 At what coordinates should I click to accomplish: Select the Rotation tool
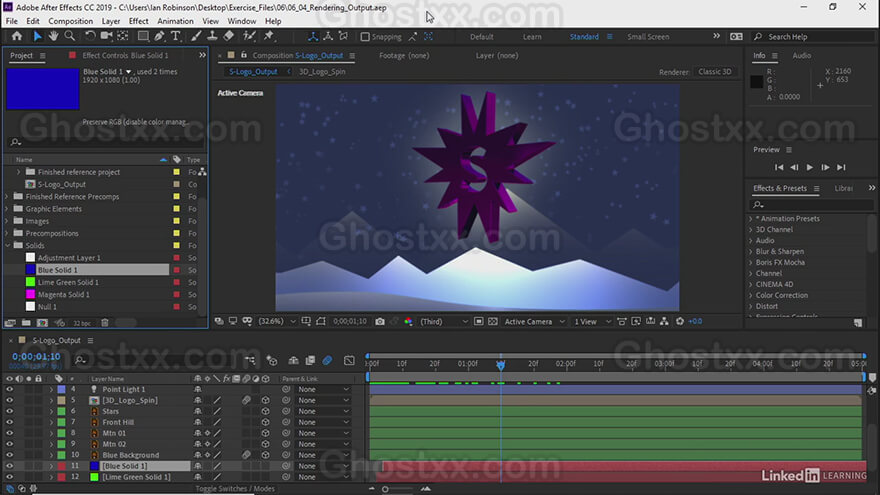coord(90,36)
